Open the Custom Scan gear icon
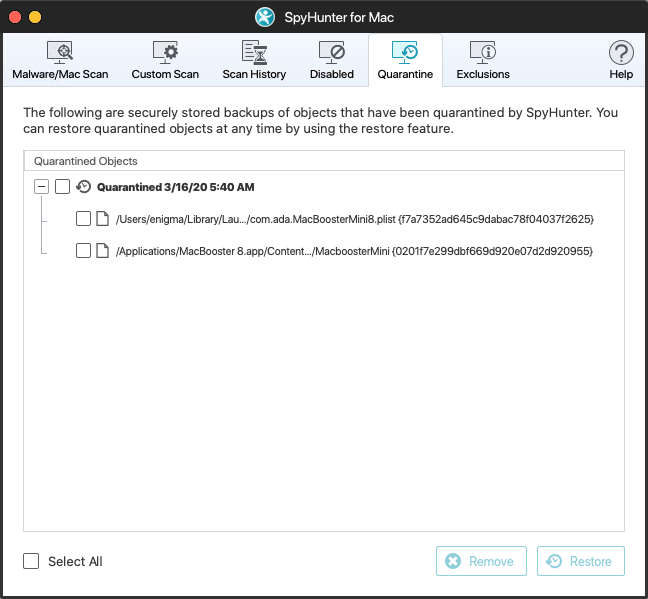Viewport: 648px width, 599px height. [165, 53]
